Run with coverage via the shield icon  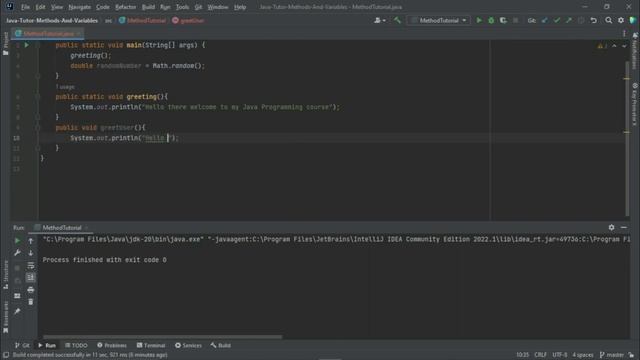point(503,20)
